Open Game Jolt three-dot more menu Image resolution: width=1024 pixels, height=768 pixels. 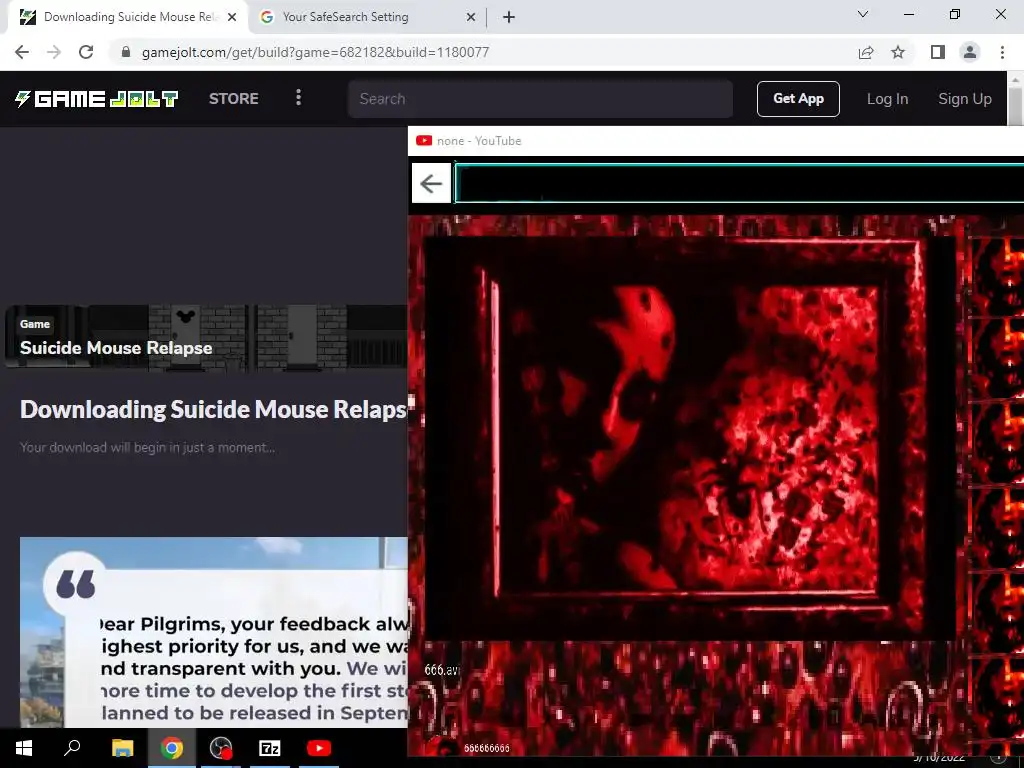click(x=298, y=98)
